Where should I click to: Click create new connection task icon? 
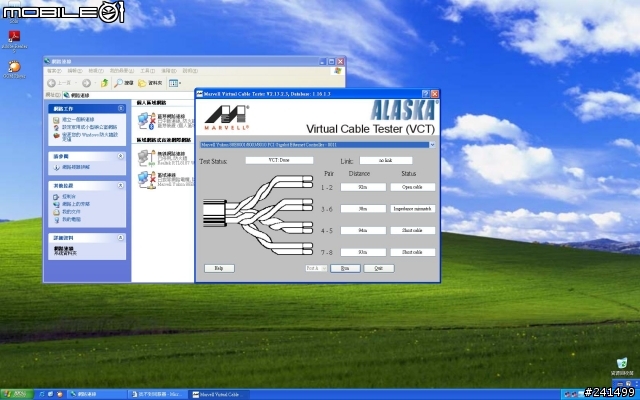(56, 120)
